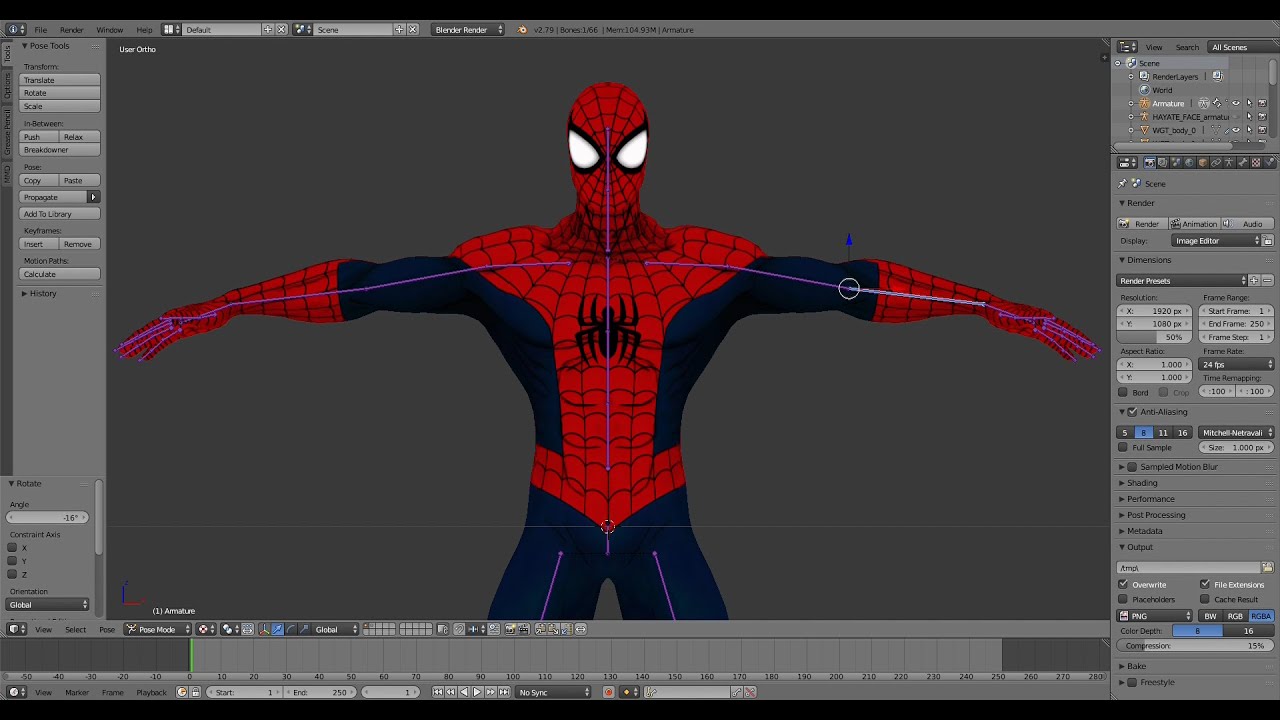Open the Bone properties tab icon
Screen dimensions: 1280x720
[1243, 162]
